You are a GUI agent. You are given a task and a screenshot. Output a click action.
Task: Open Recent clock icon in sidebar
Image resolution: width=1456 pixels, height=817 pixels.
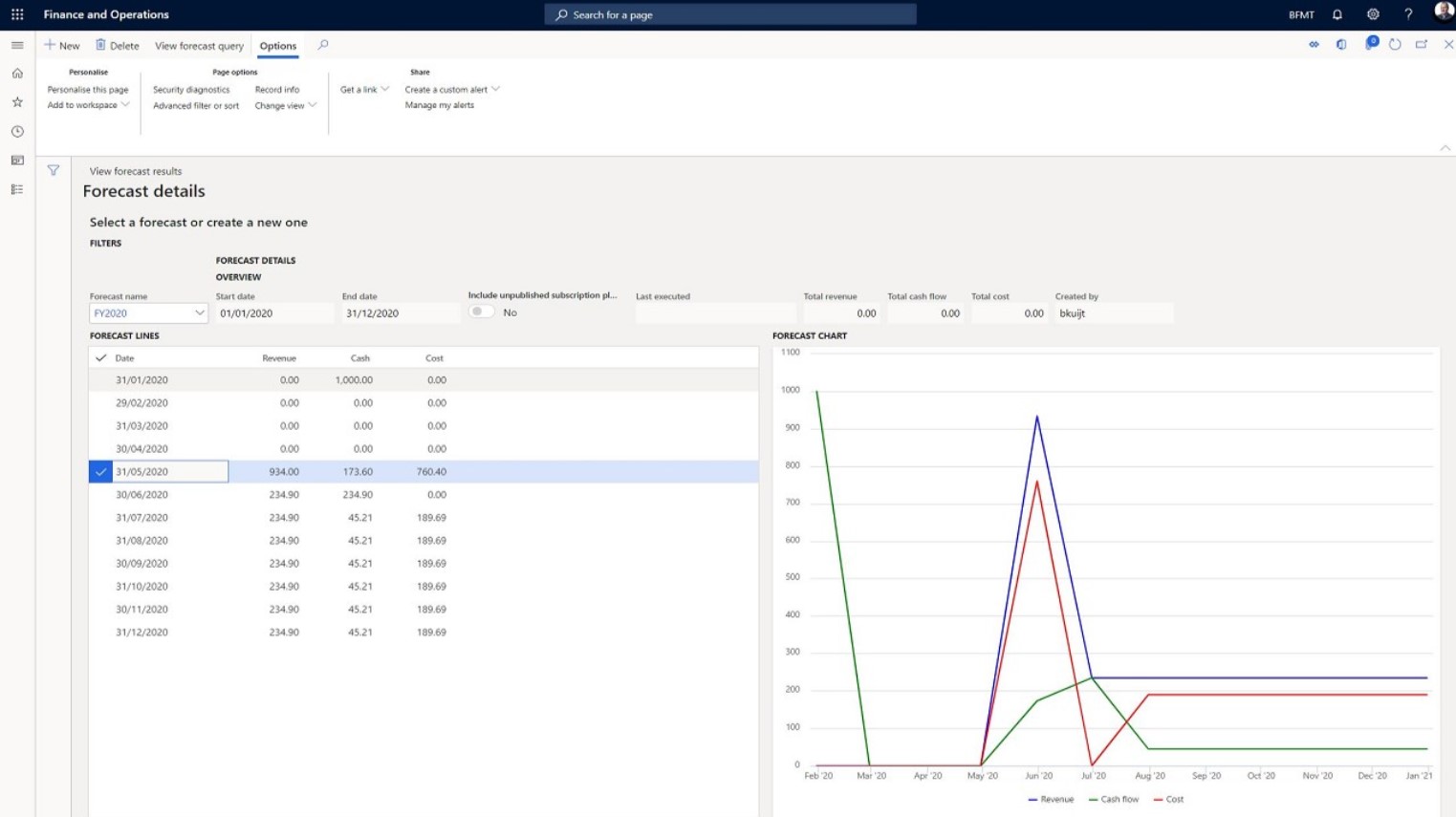point(17,132)
